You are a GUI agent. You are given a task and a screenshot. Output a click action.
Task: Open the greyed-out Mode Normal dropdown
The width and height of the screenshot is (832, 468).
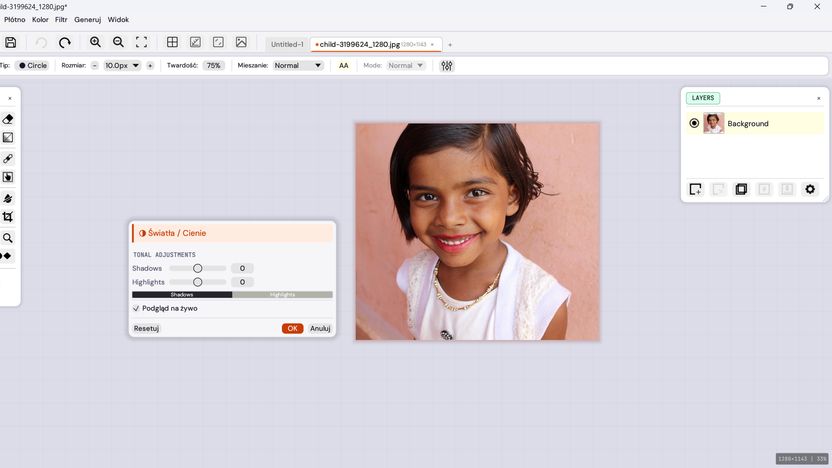coord(405,66)
